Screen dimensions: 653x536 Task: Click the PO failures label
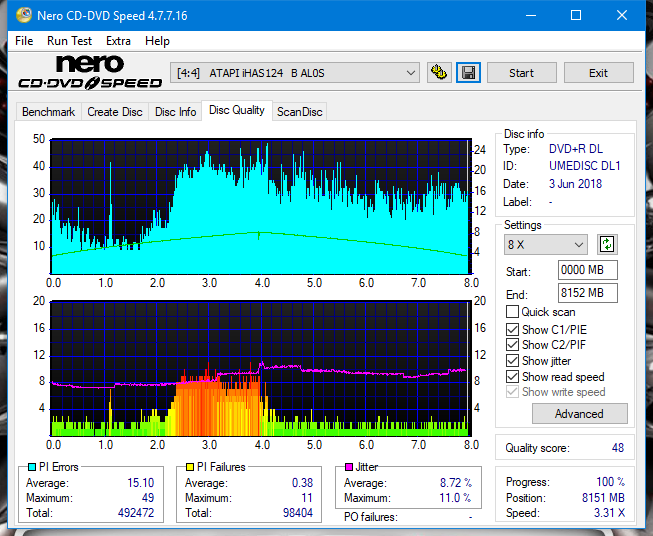pos(371,517)
